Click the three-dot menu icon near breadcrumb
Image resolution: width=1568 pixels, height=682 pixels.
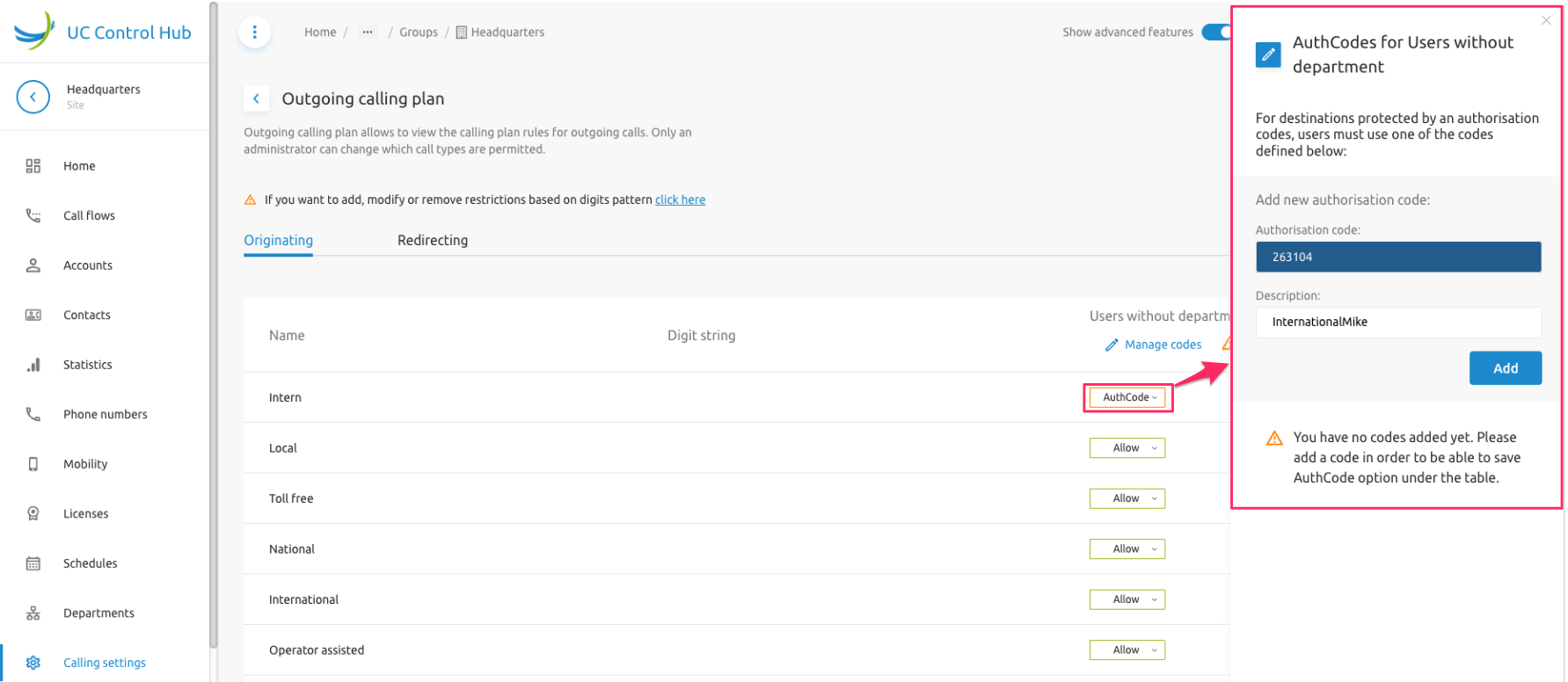pyautogui.click(x=255, y=33)
